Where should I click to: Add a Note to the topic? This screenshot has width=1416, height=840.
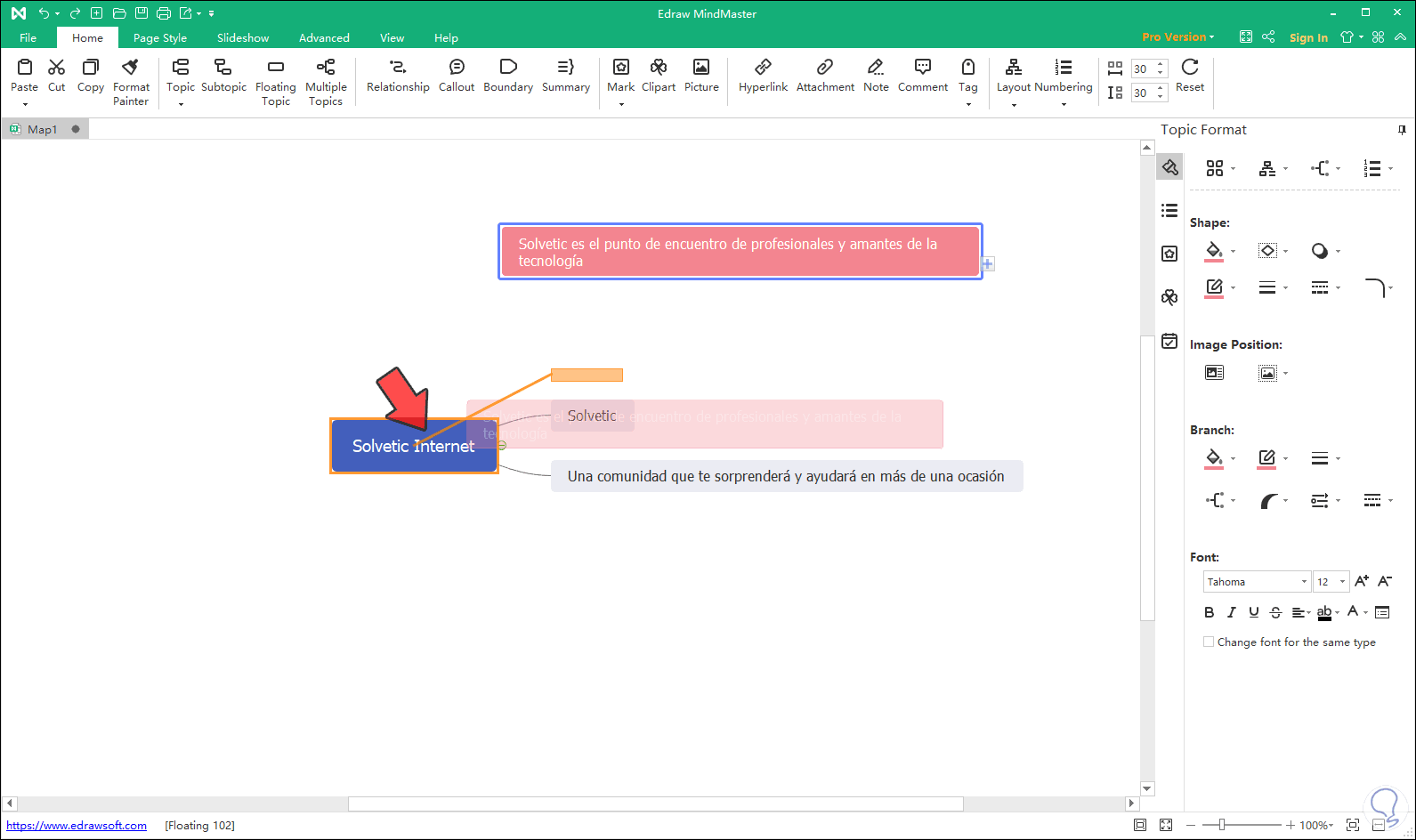[x=876, y=76]
